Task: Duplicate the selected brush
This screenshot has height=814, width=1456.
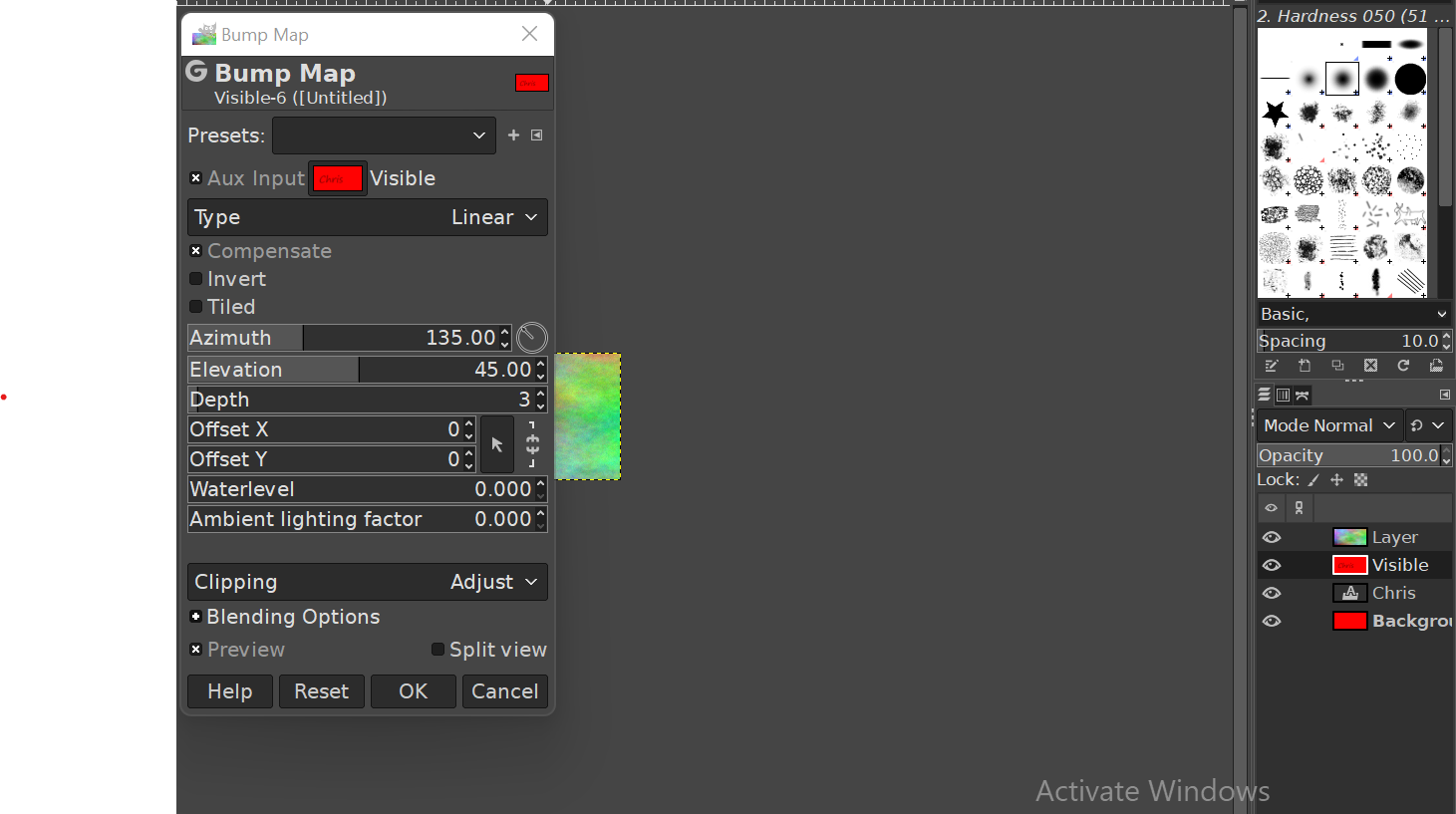Action: coord(1337,366)
